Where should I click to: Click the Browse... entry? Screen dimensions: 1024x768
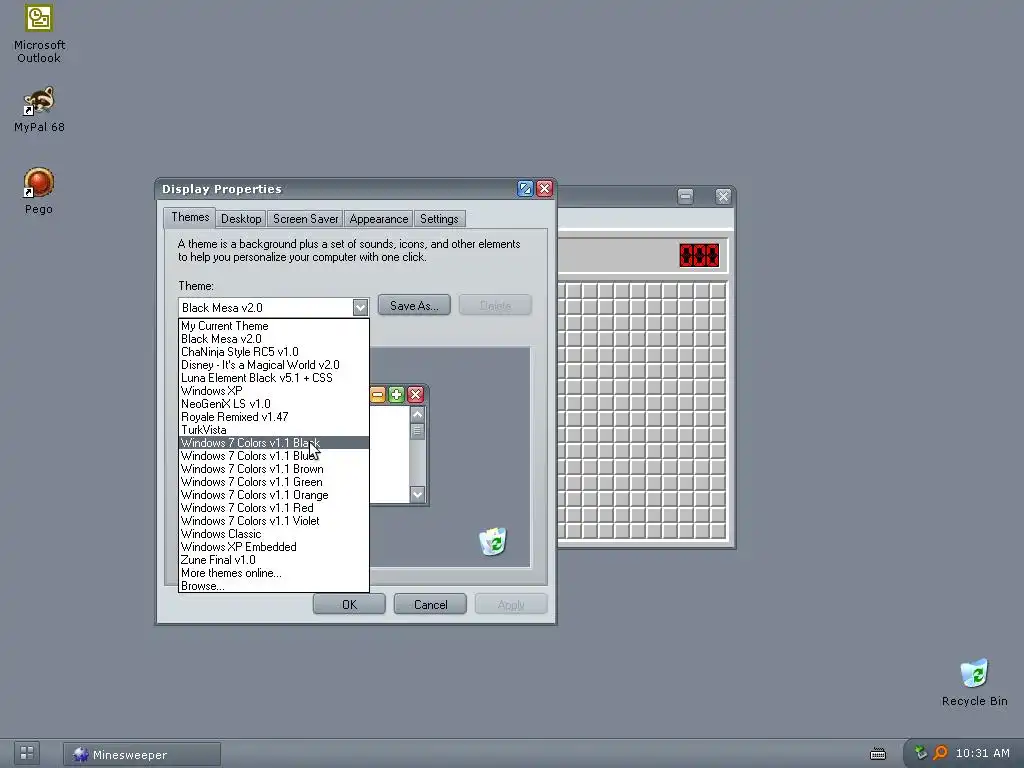click(x=274, y=586)
